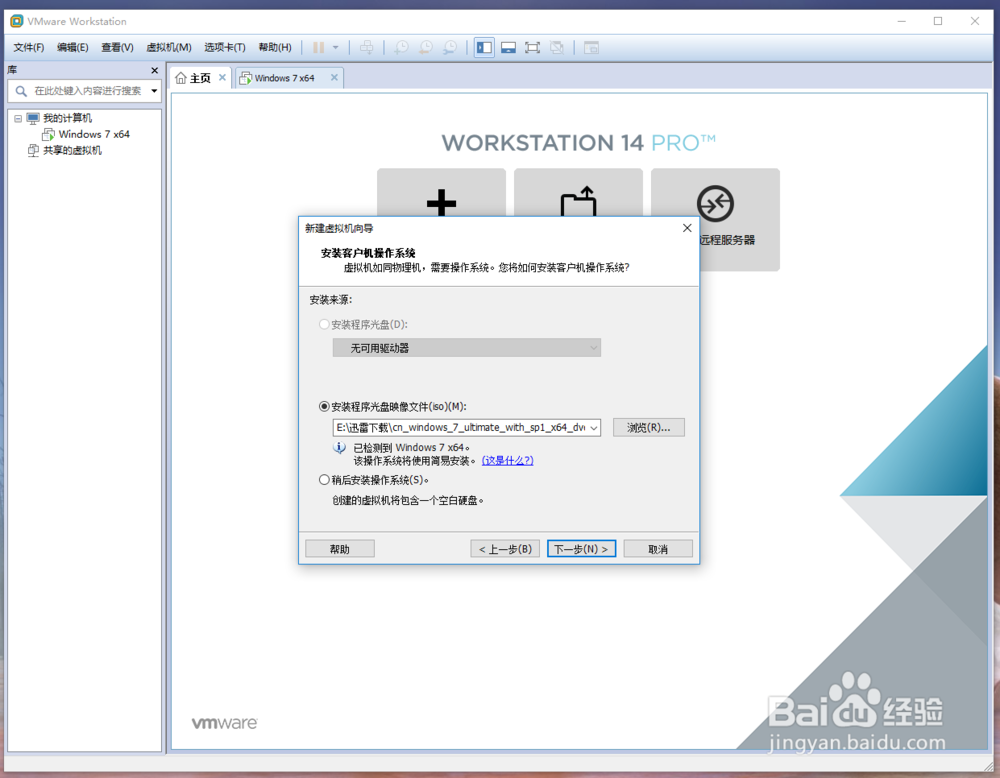Click the send Ctrl+Alt+Del toolbar icon
This screenshot has height=778, width=1000.
tap(367, 47)
